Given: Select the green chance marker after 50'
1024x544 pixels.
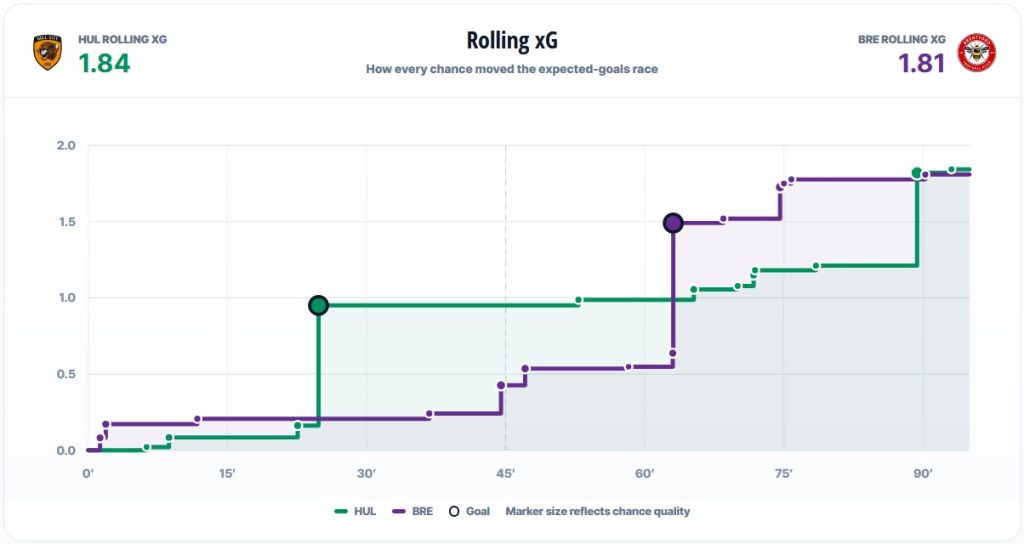Looking at the screenshot, I should pos(579,300).
